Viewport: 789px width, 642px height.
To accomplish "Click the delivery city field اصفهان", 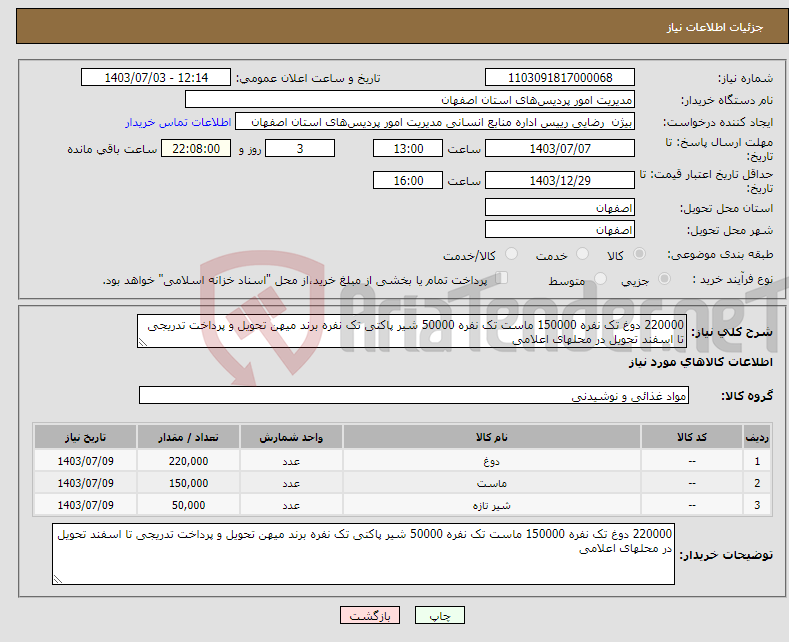I will point(560,229).
